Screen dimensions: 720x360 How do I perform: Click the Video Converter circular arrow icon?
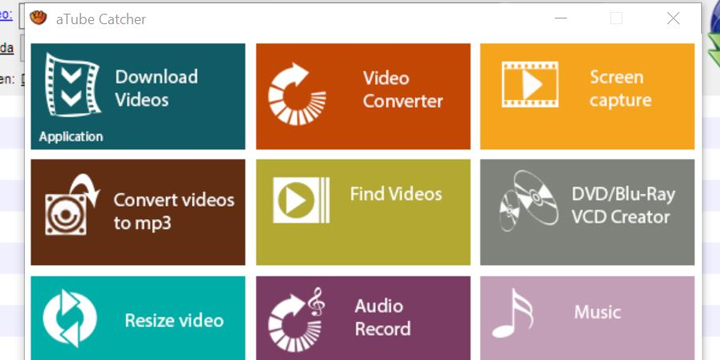pyautogui.click(x=297, y=94)
